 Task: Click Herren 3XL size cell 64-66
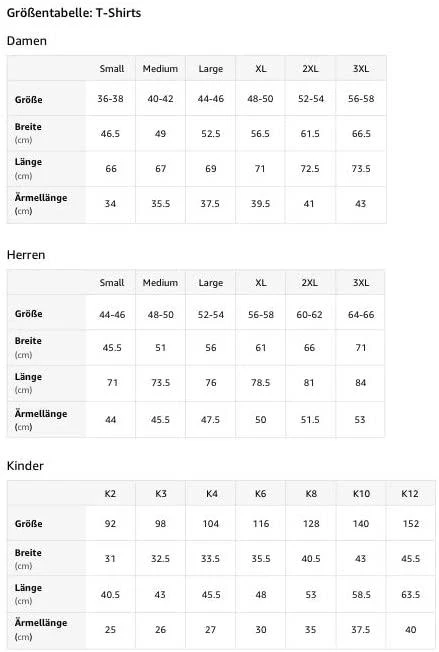click(x=361, y=314)
